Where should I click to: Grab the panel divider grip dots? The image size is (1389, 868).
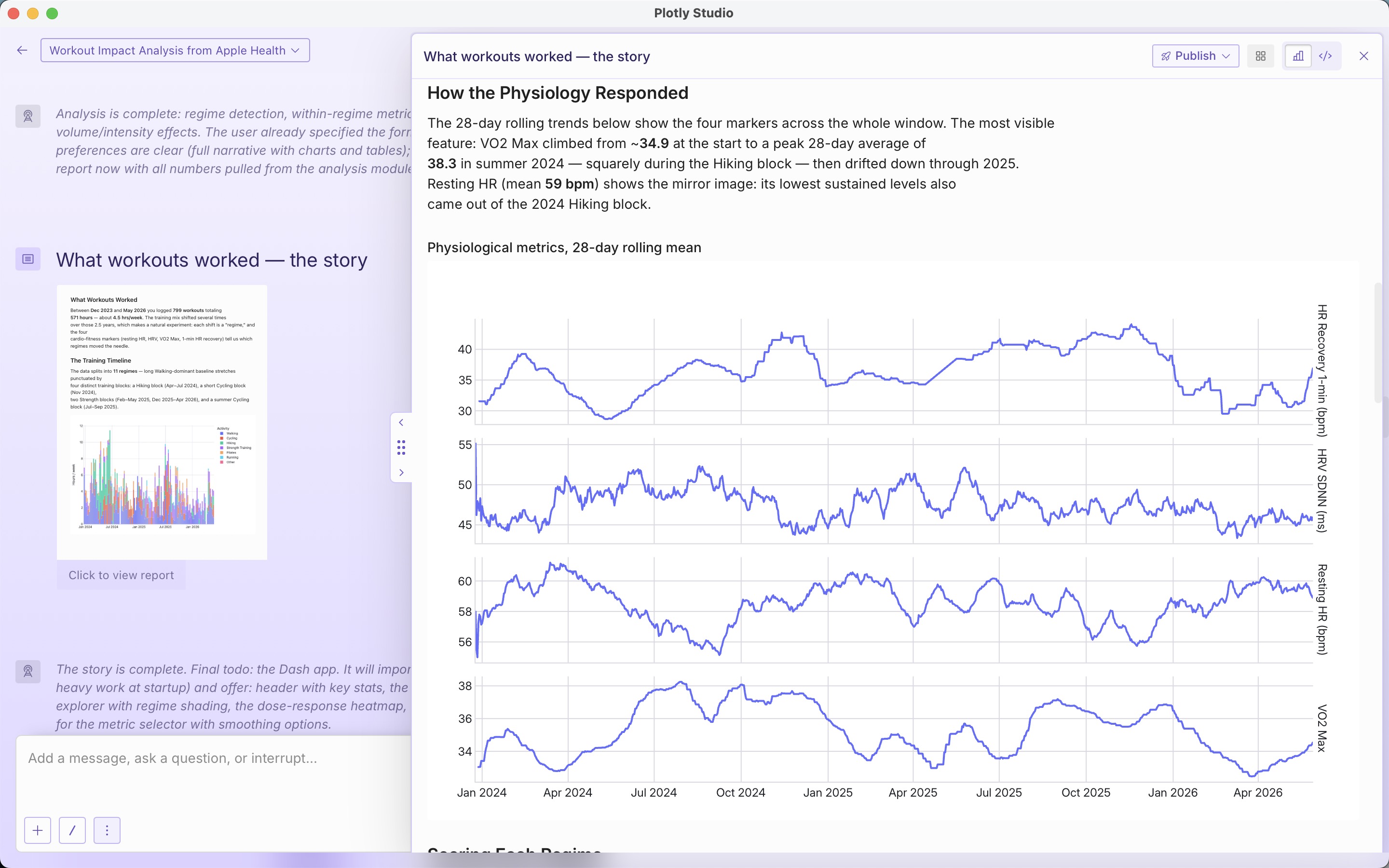[401, 447]
